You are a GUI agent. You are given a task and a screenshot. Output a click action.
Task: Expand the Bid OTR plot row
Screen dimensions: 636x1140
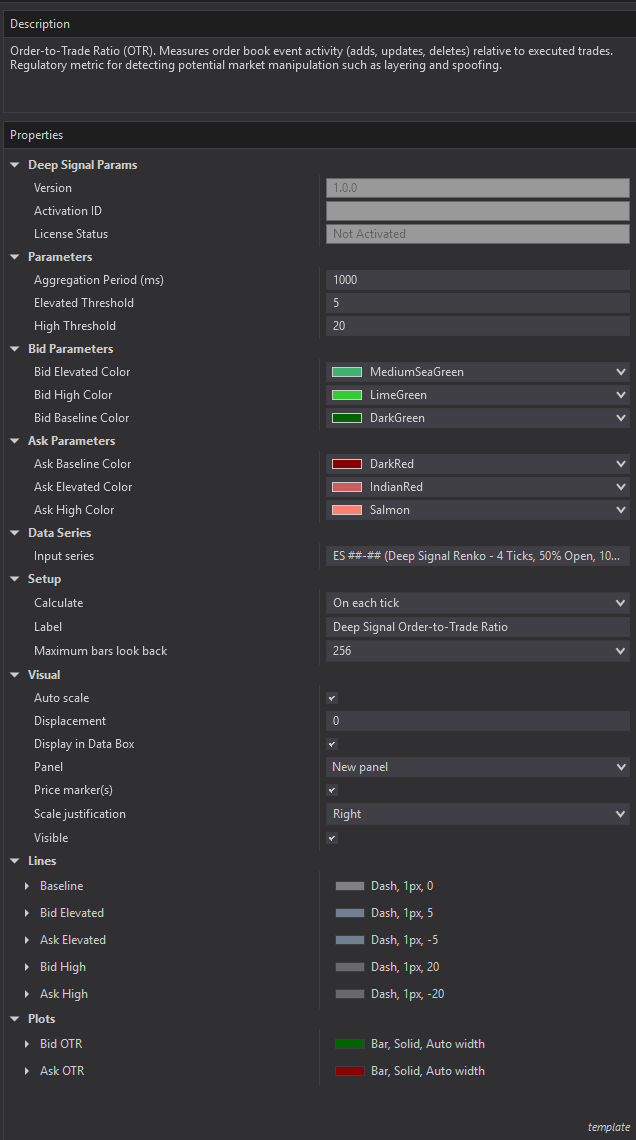(27, 1044)
